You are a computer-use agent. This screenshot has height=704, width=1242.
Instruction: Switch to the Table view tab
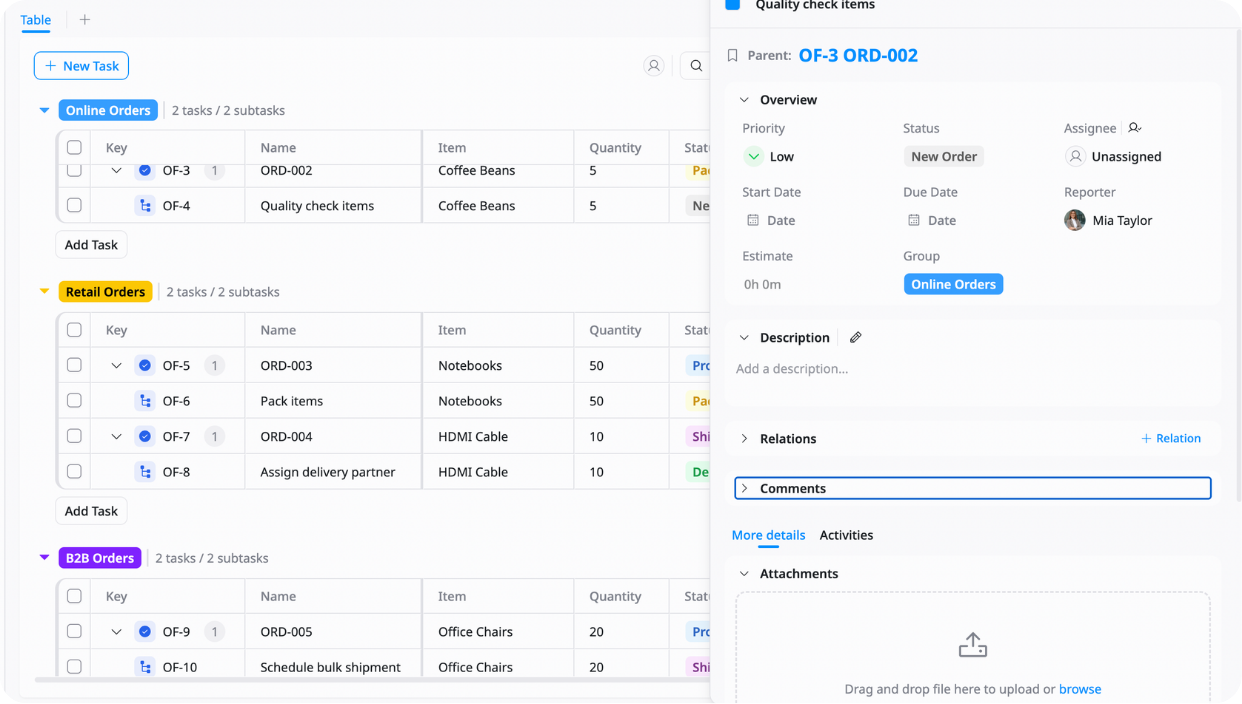click(36, 20)
